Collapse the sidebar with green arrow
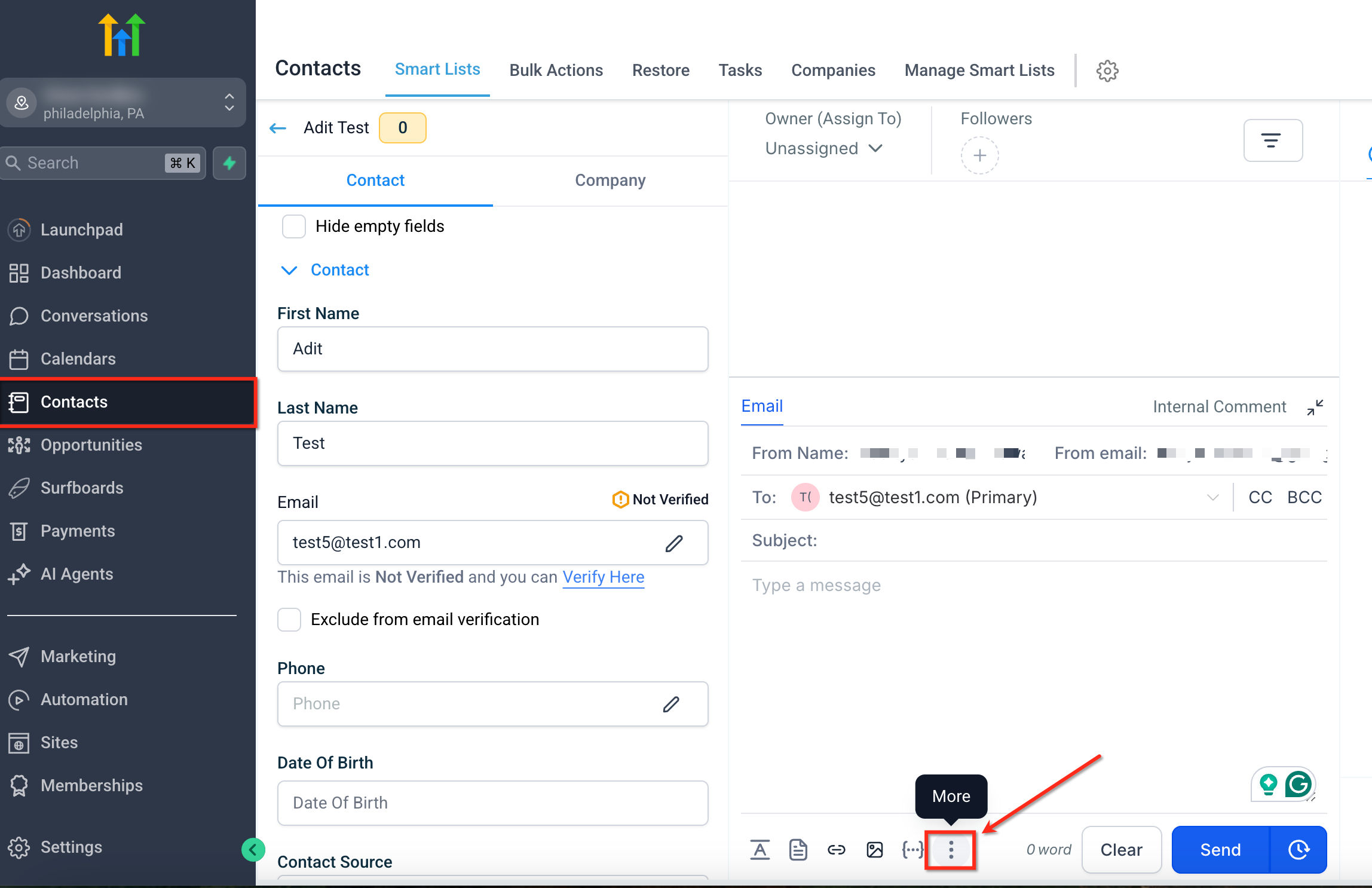Screen dimensions: 1372x888 tap(253, 849)
